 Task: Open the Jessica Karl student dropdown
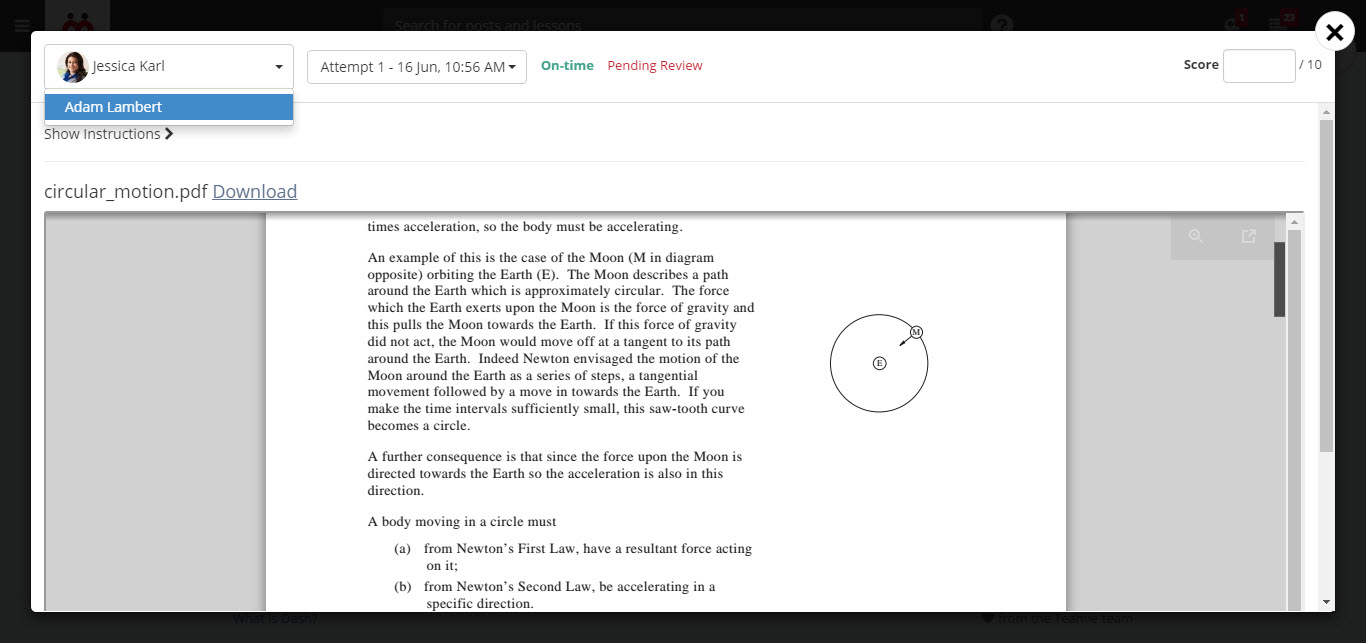(169, 66)
